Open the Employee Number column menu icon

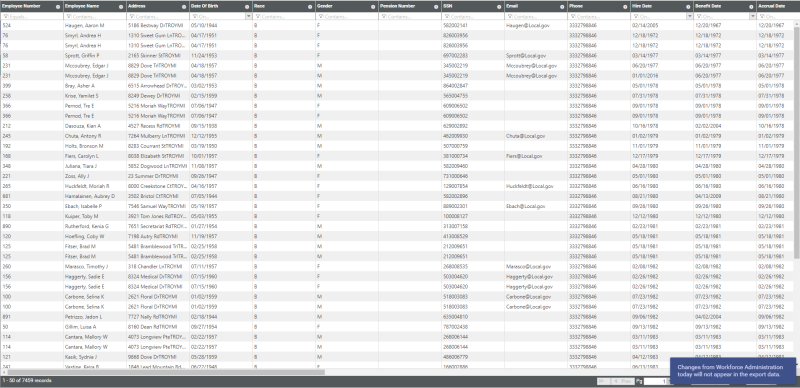tap(58, 7)
